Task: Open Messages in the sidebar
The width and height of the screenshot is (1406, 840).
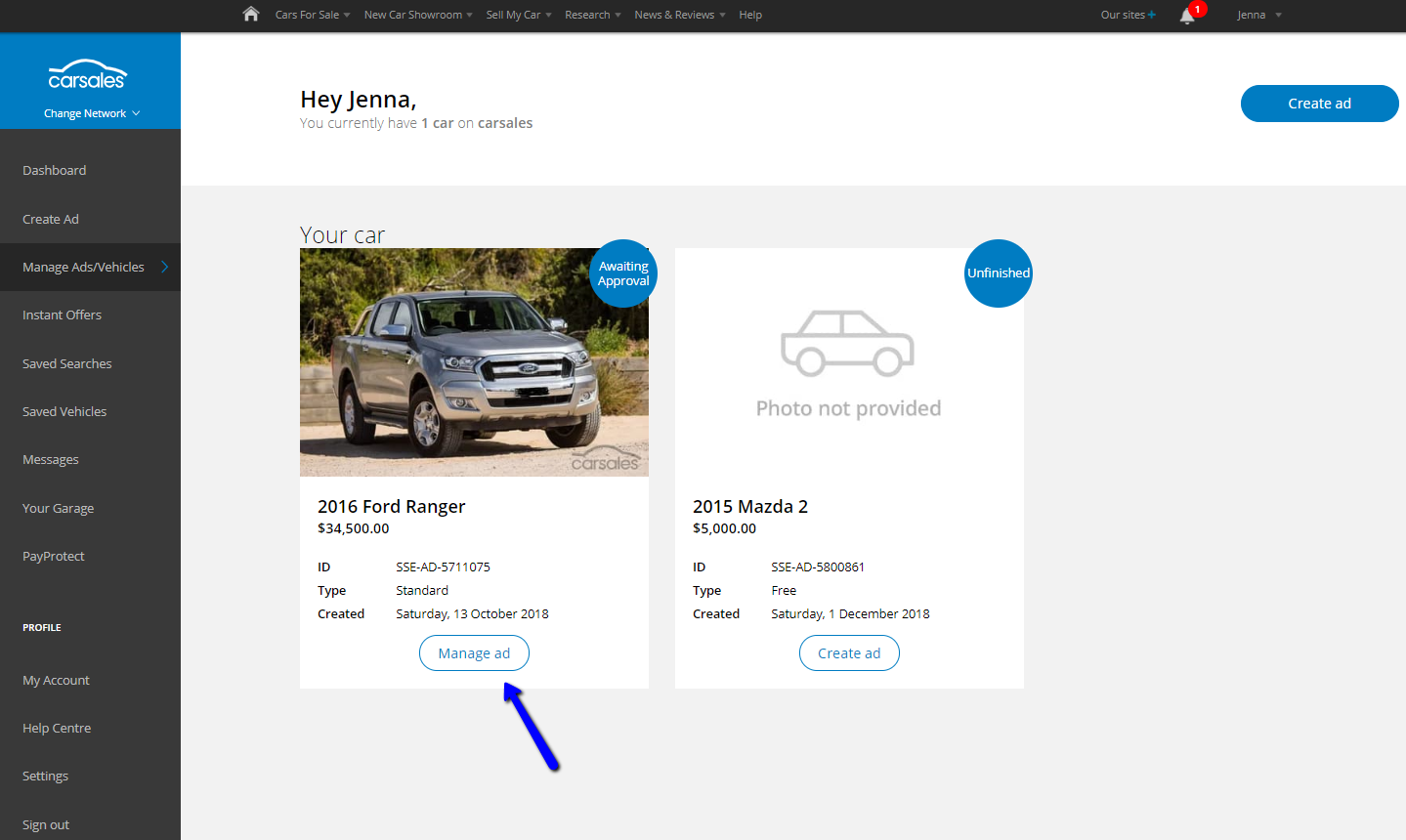Action: [x=51, y=459]
